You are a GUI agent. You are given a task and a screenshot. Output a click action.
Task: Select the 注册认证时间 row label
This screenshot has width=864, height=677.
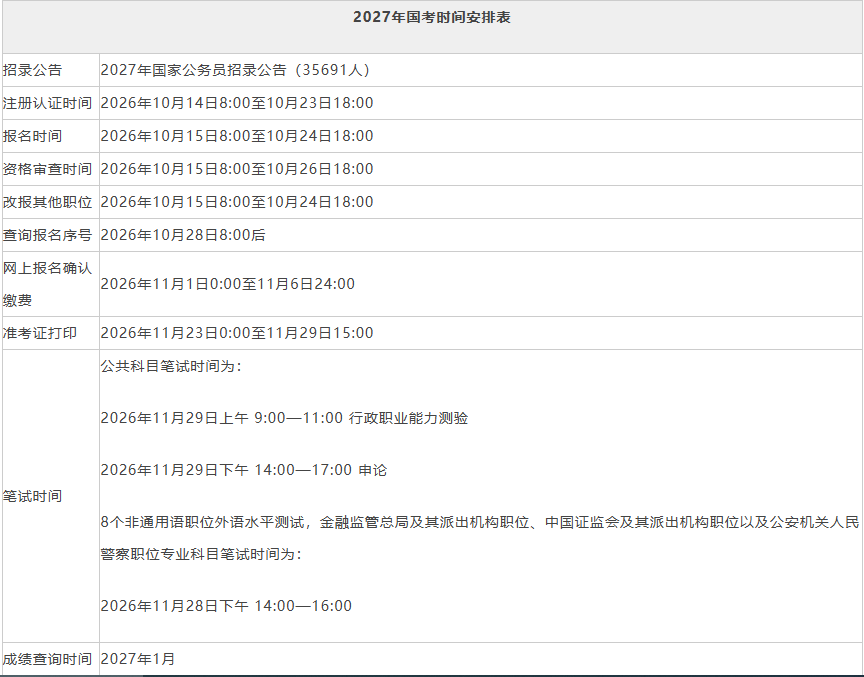[47, 103]
